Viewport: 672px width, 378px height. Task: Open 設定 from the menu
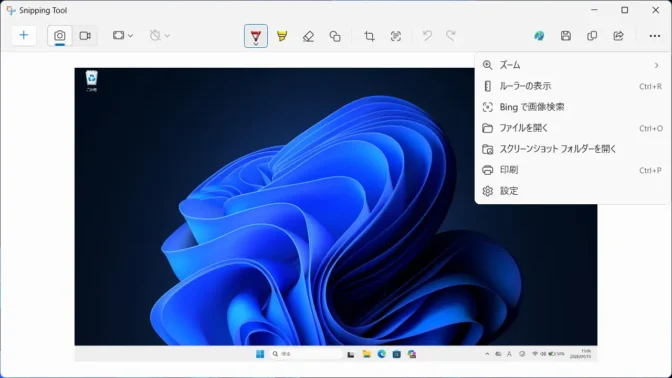point(572,191)
